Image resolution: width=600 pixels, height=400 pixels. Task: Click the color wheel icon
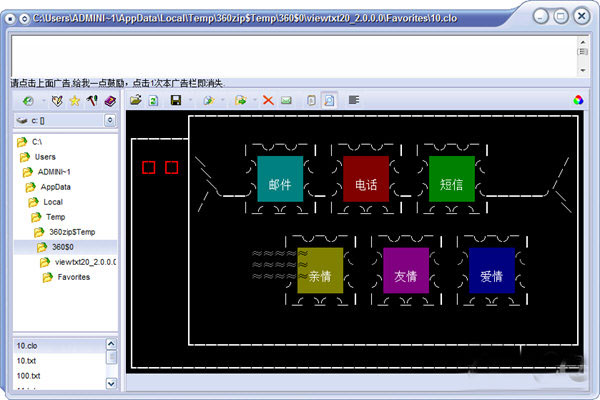[x=578, y=100]
